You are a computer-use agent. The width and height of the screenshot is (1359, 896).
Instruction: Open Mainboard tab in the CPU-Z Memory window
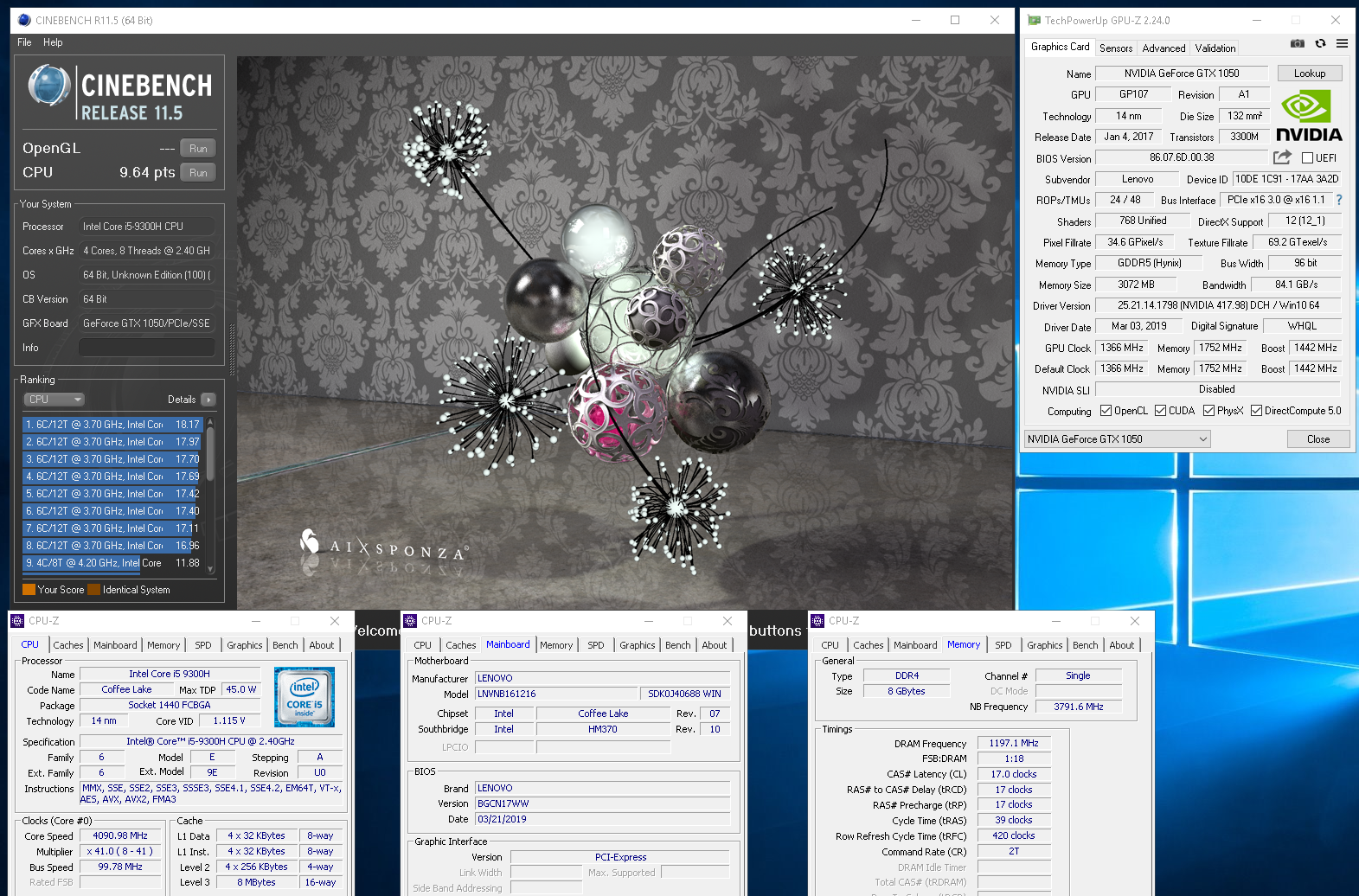tap(915, 645)
